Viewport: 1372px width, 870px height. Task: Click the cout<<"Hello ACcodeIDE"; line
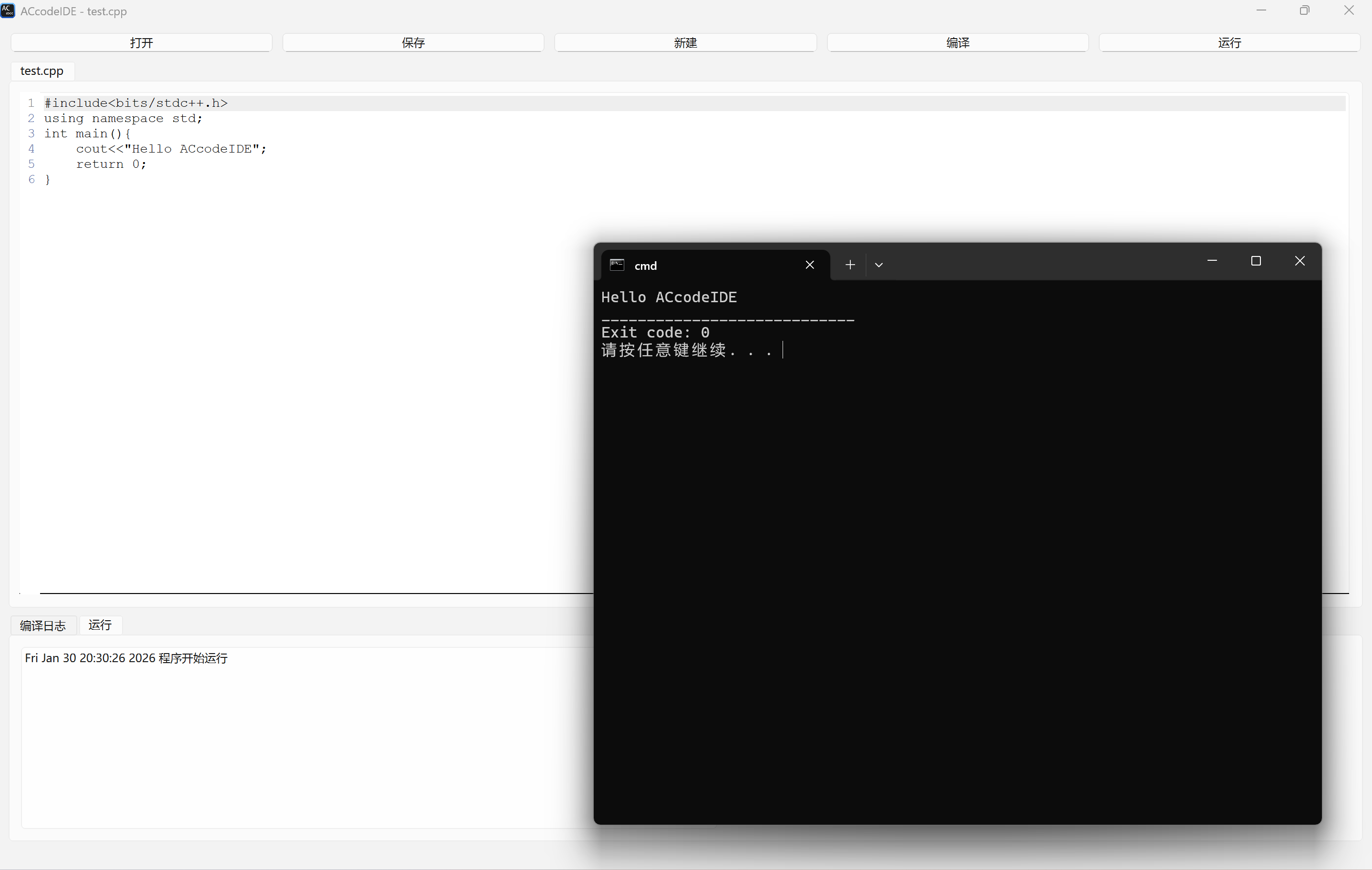(171, 149)
